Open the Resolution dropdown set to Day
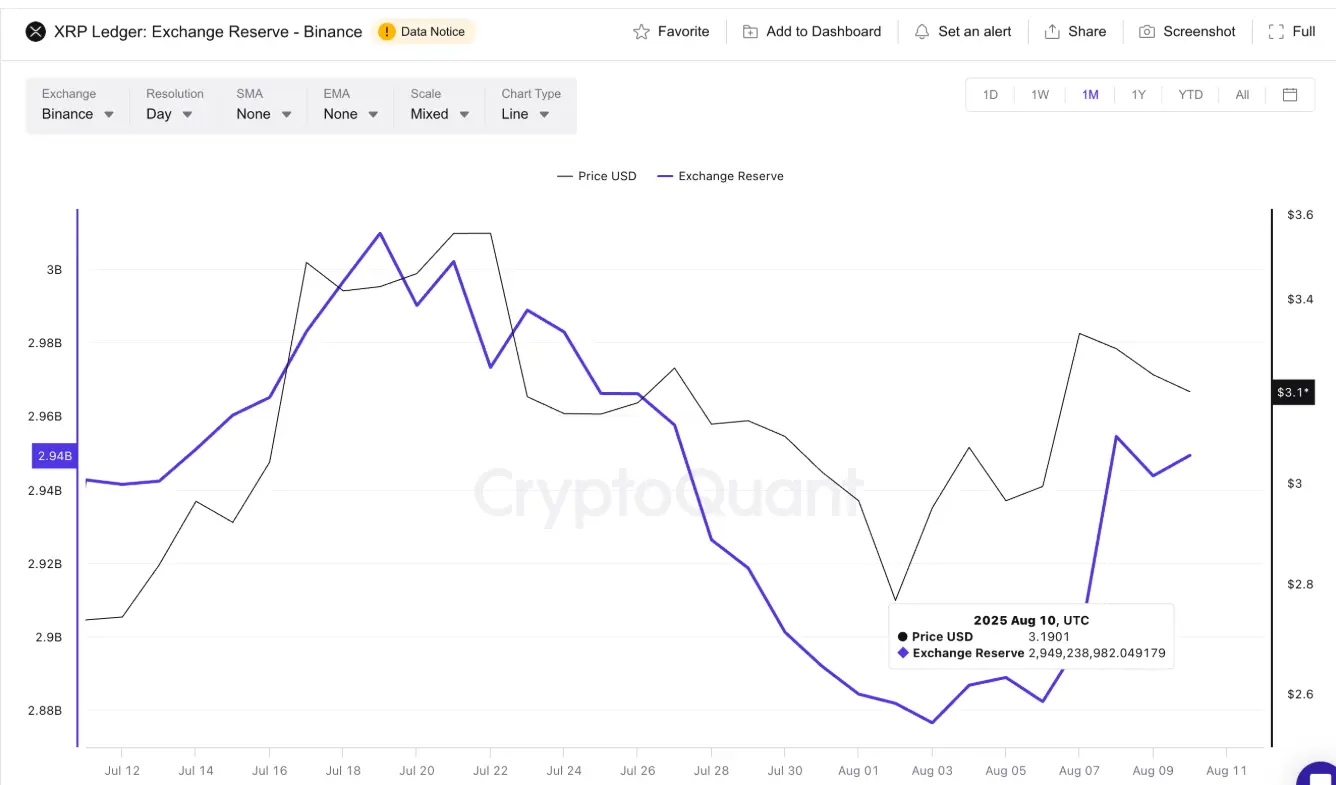 (172, 105)
